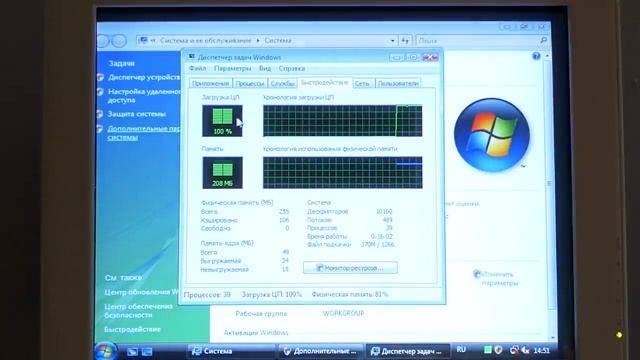Viewport: 640px width, 360px height.
Task: Open Настройка удаленного доступа link
Action: point(144,96)
